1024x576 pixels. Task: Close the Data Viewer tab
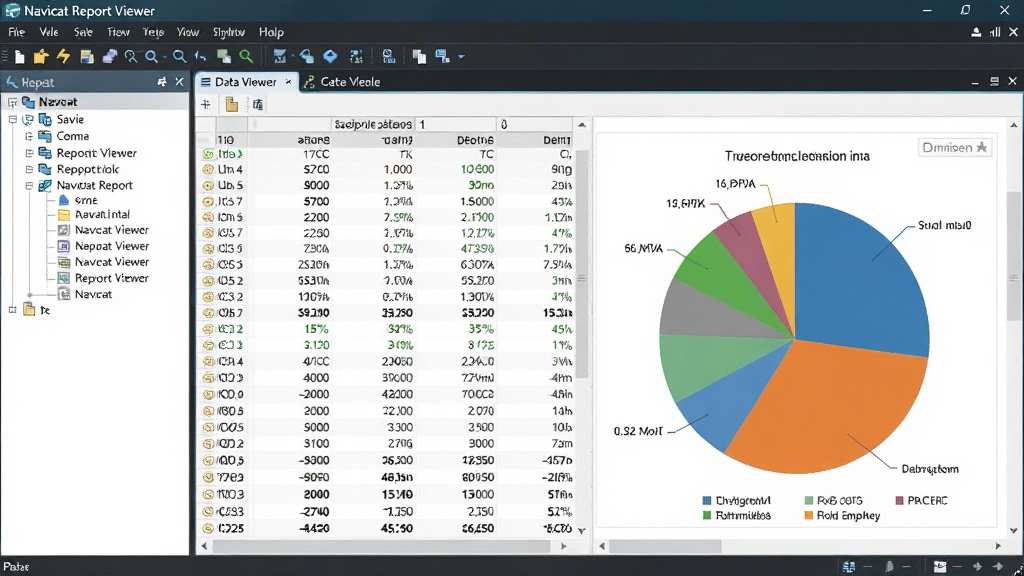[288, 82]
